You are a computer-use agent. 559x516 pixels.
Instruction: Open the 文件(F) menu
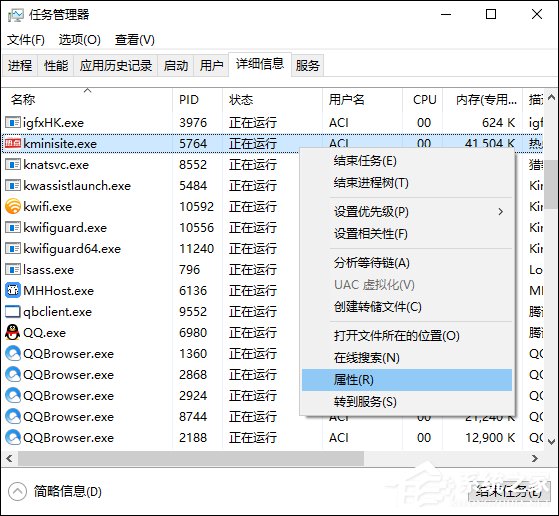[x=26, y=40]
